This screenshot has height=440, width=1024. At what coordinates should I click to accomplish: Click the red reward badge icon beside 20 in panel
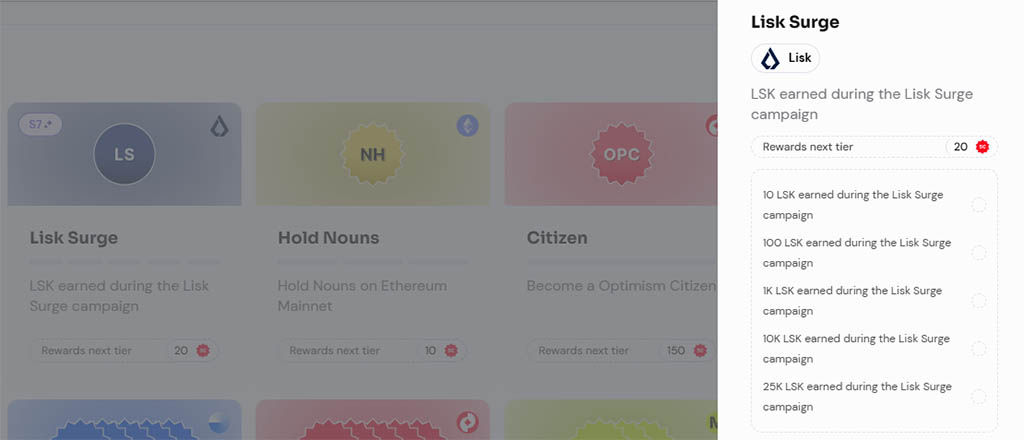click(982, 147)
